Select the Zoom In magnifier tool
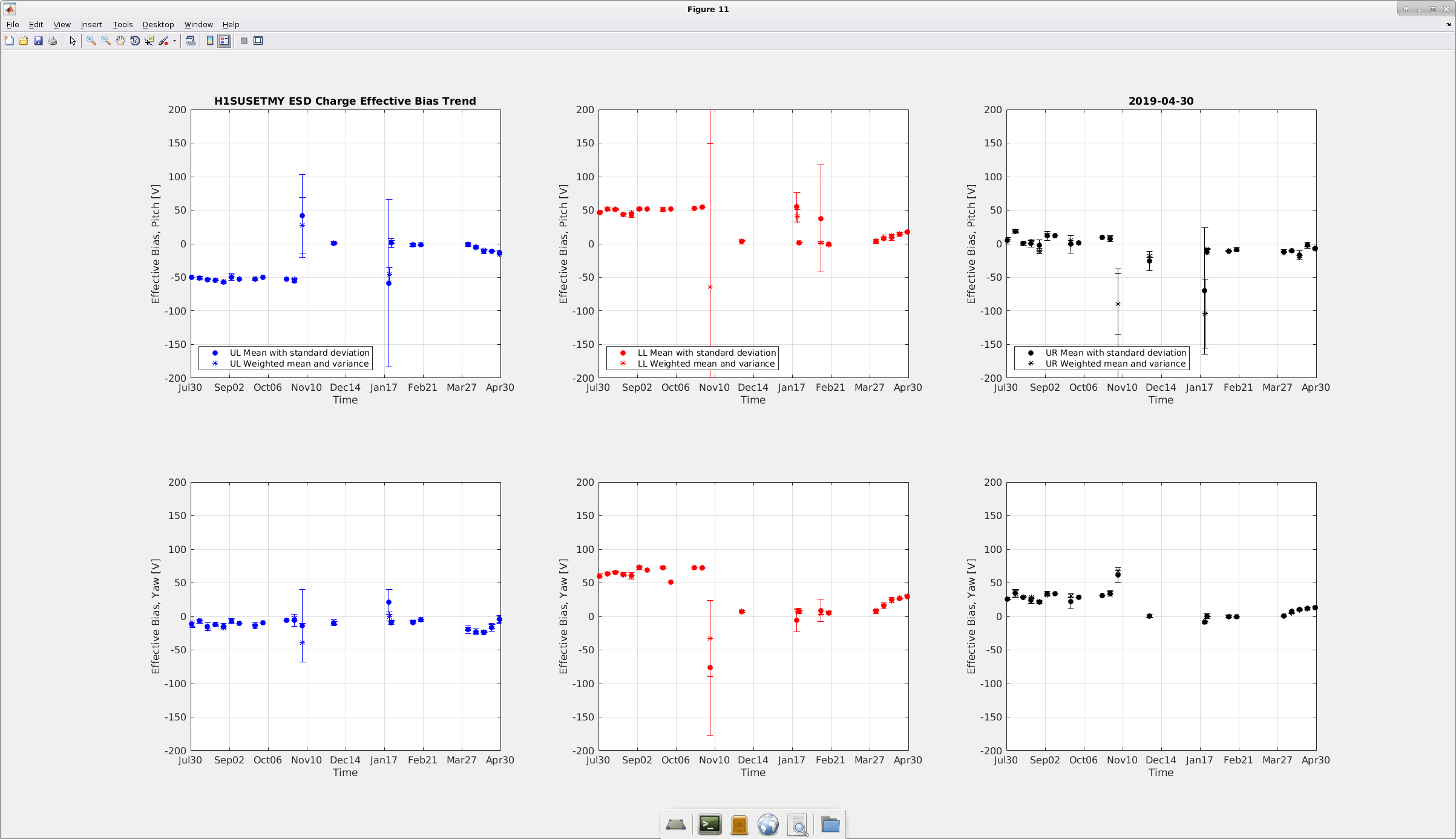This screenshot has height=839, width=1456. (x=91, y=41)
